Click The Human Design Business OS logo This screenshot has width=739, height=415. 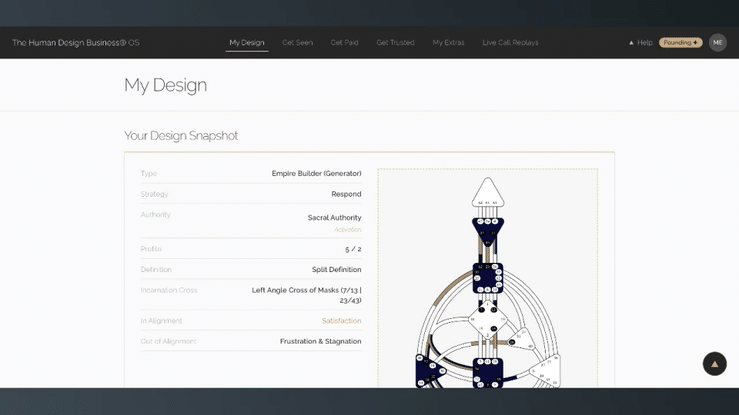click(x=75, y=42)
